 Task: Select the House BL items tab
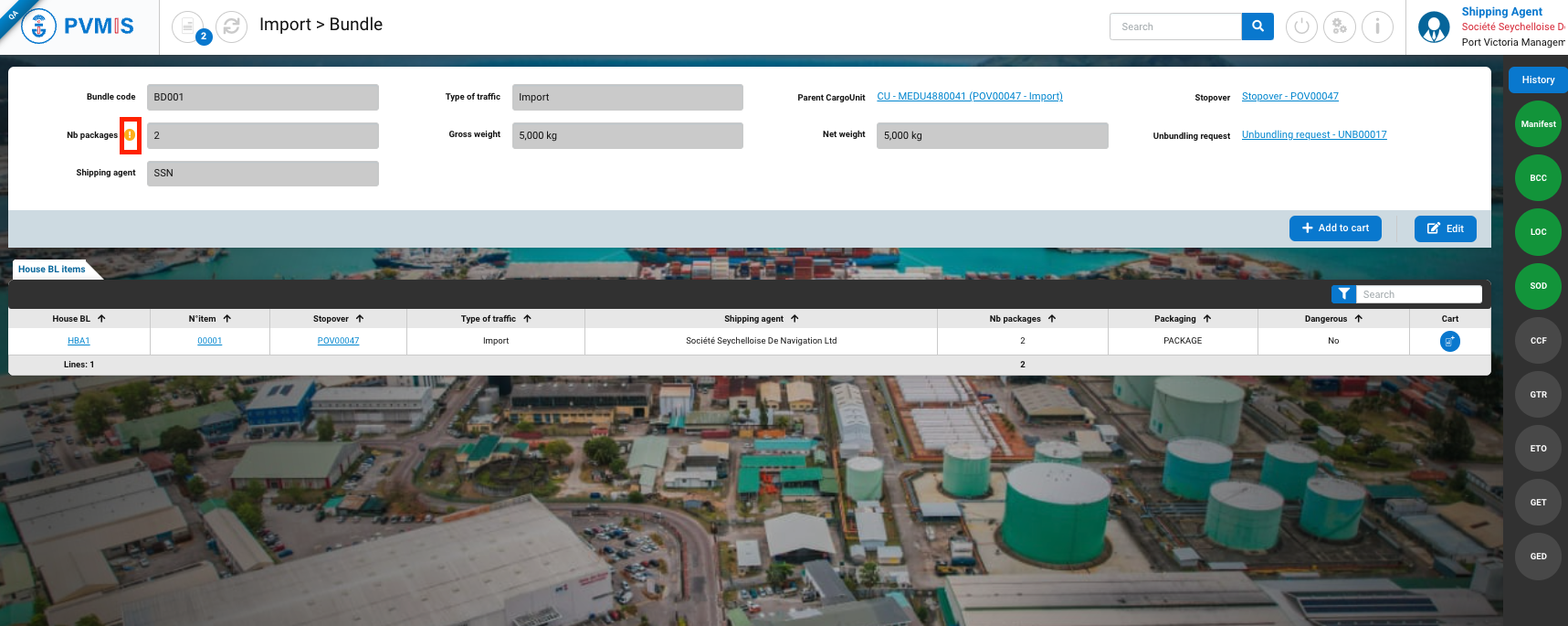[x=52, y=270]
